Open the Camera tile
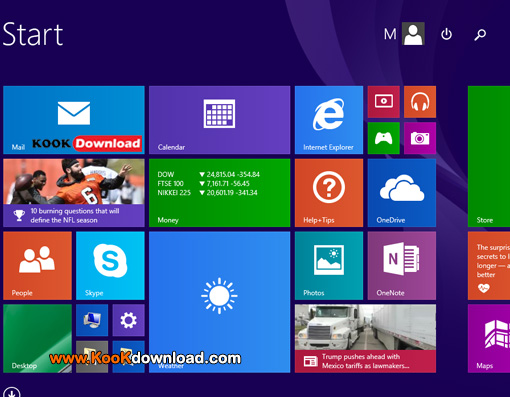The height and width of the screenshot is (397, 510). [420, 138]
